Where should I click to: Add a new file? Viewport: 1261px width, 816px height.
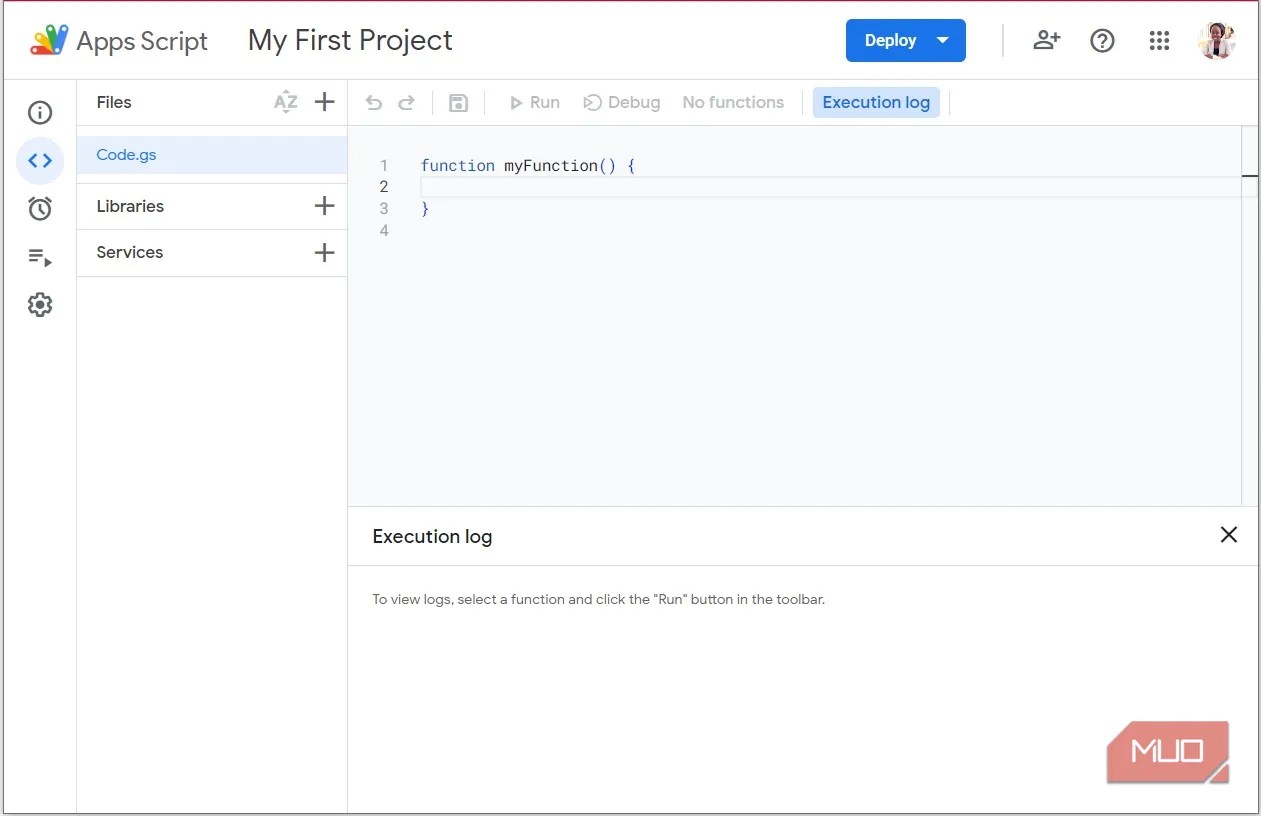click(324, 102)
